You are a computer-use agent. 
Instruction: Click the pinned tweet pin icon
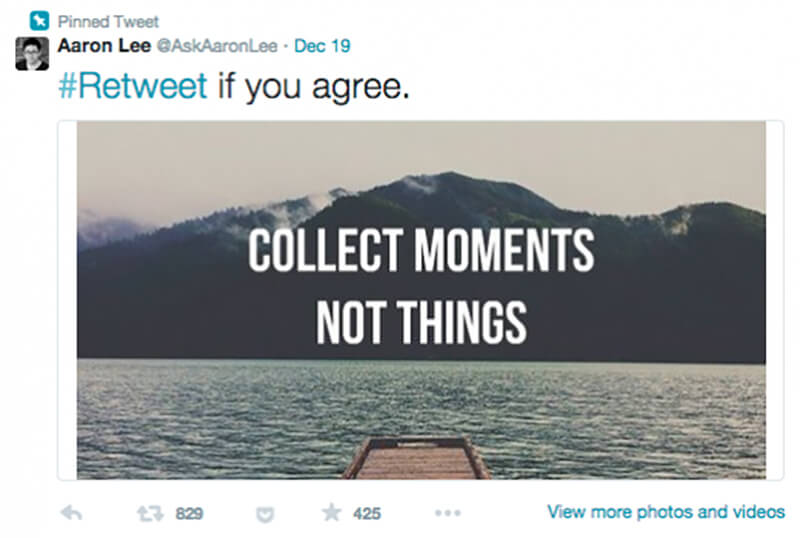click(x=39, y=21)
